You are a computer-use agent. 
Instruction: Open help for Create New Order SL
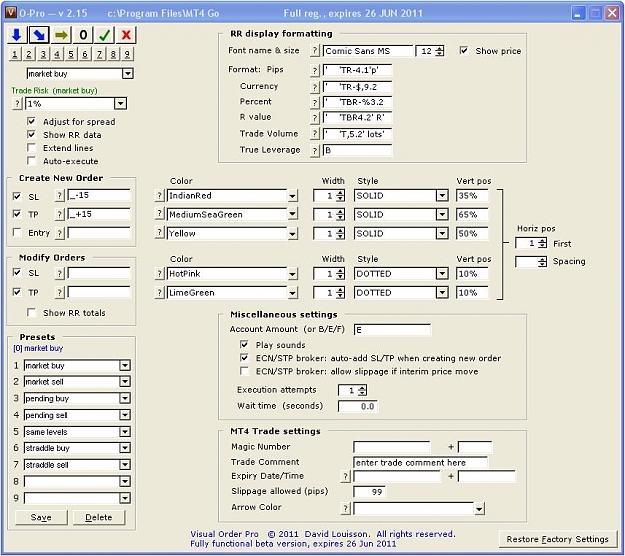[59, 196]
